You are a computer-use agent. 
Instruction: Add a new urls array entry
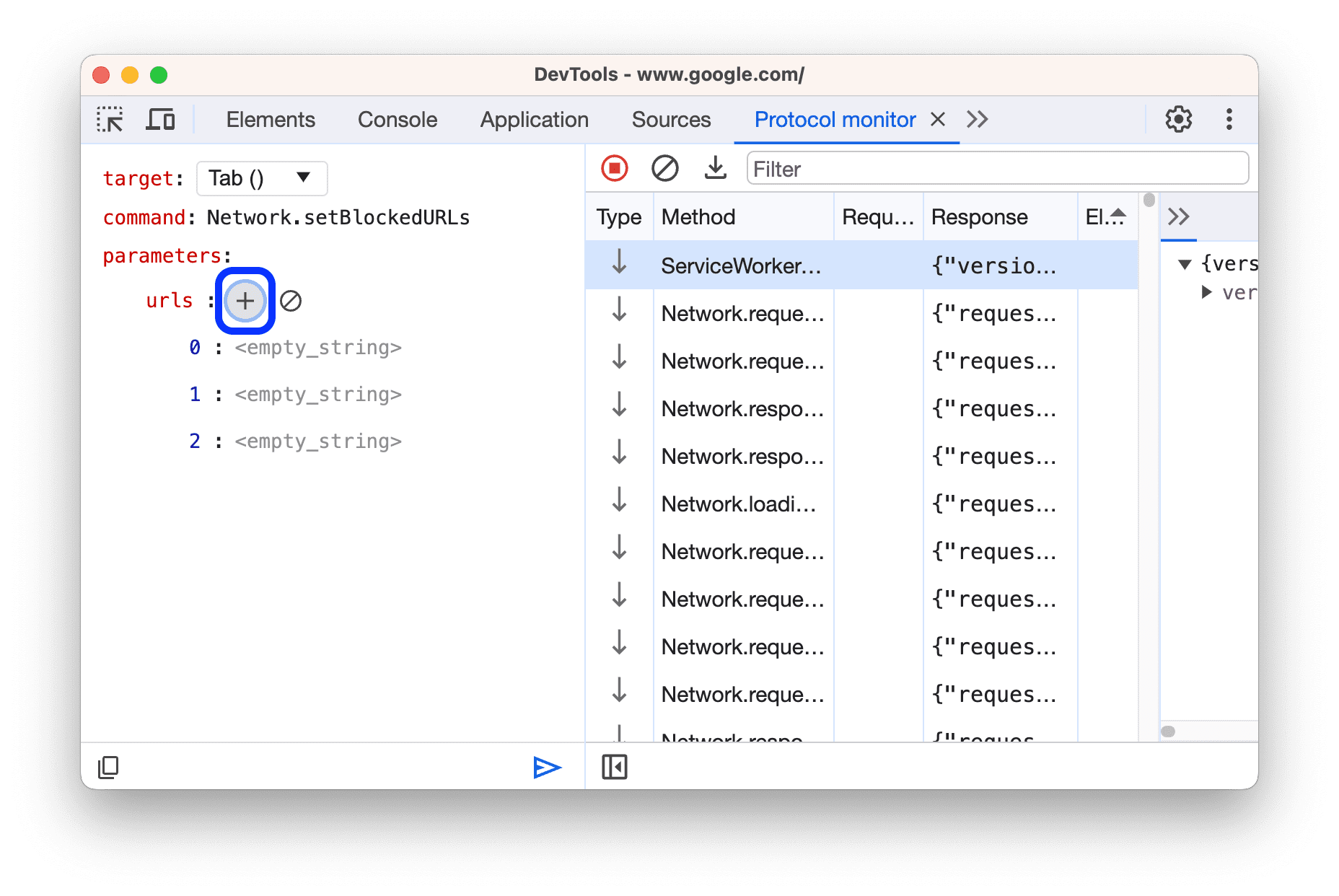click(245, 301)
